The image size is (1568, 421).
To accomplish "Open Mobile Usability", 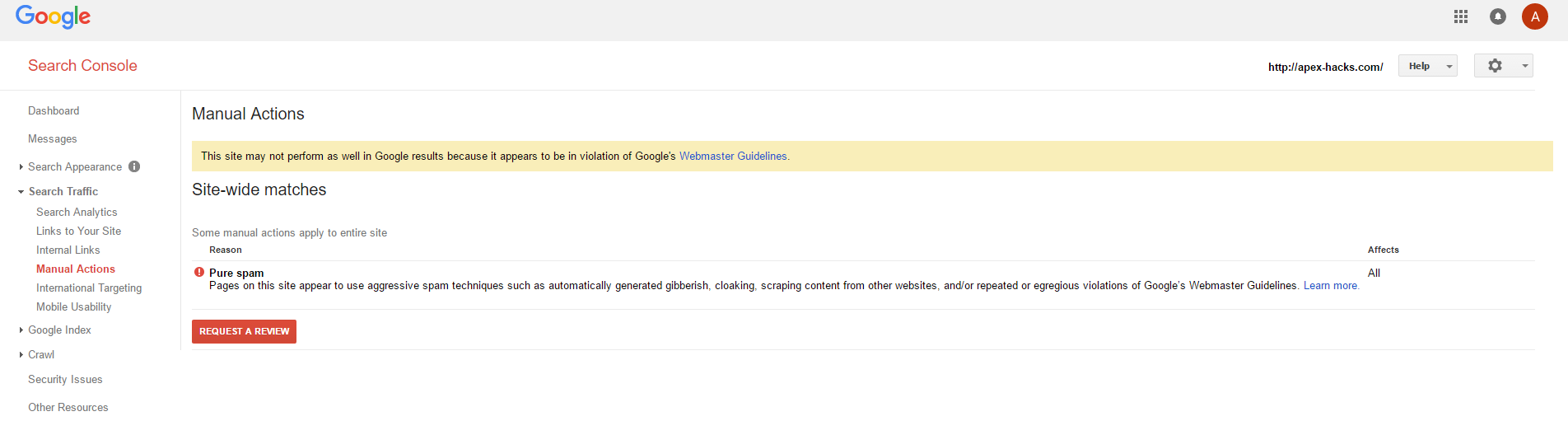I will 73,306.
